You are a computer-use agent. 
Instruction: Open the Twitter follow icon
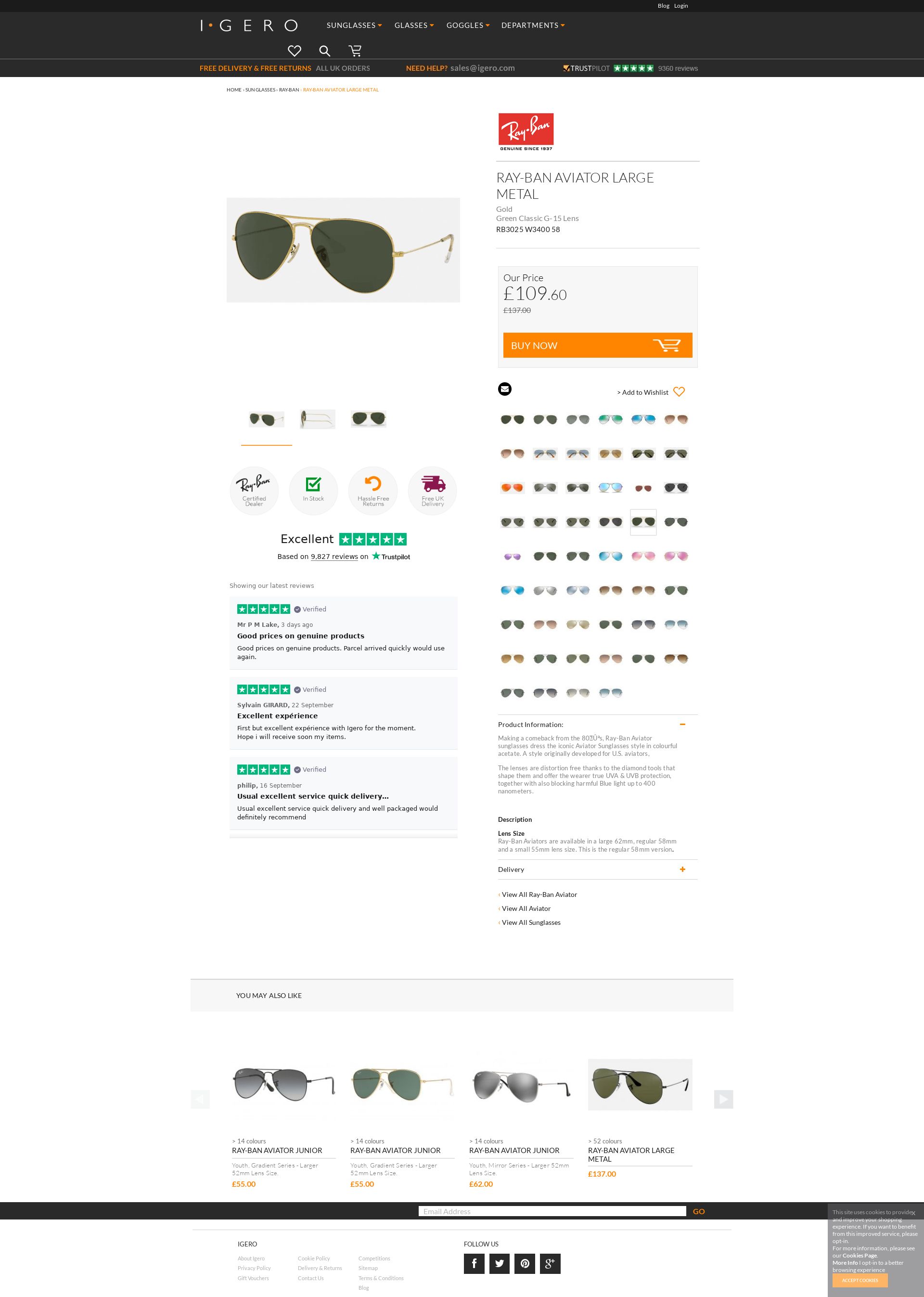pyautogui.click(x=500, y=1263)
